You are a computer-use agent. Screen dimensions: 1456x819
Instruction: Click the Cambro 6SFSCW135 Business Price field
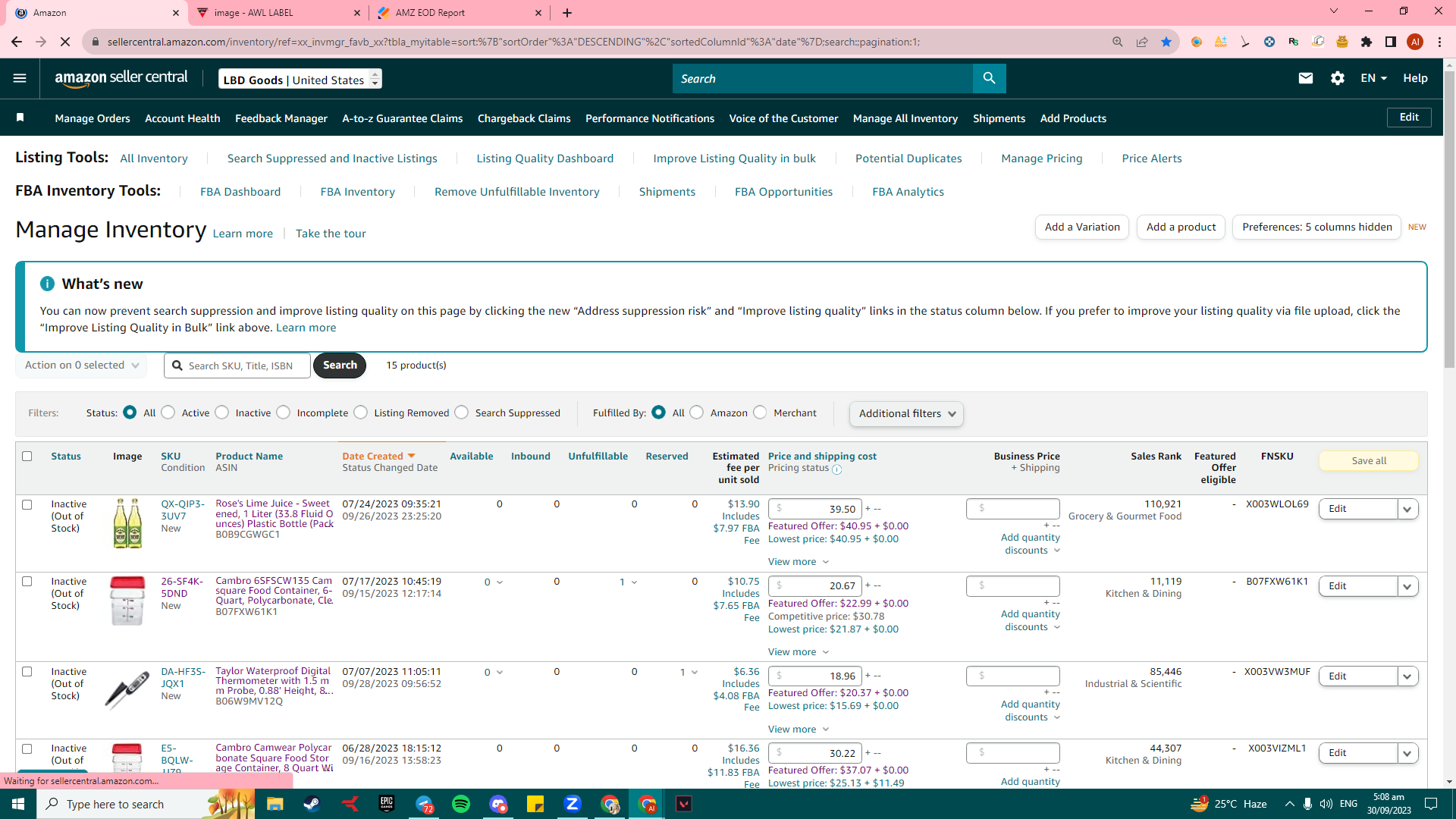(1013, 585)
